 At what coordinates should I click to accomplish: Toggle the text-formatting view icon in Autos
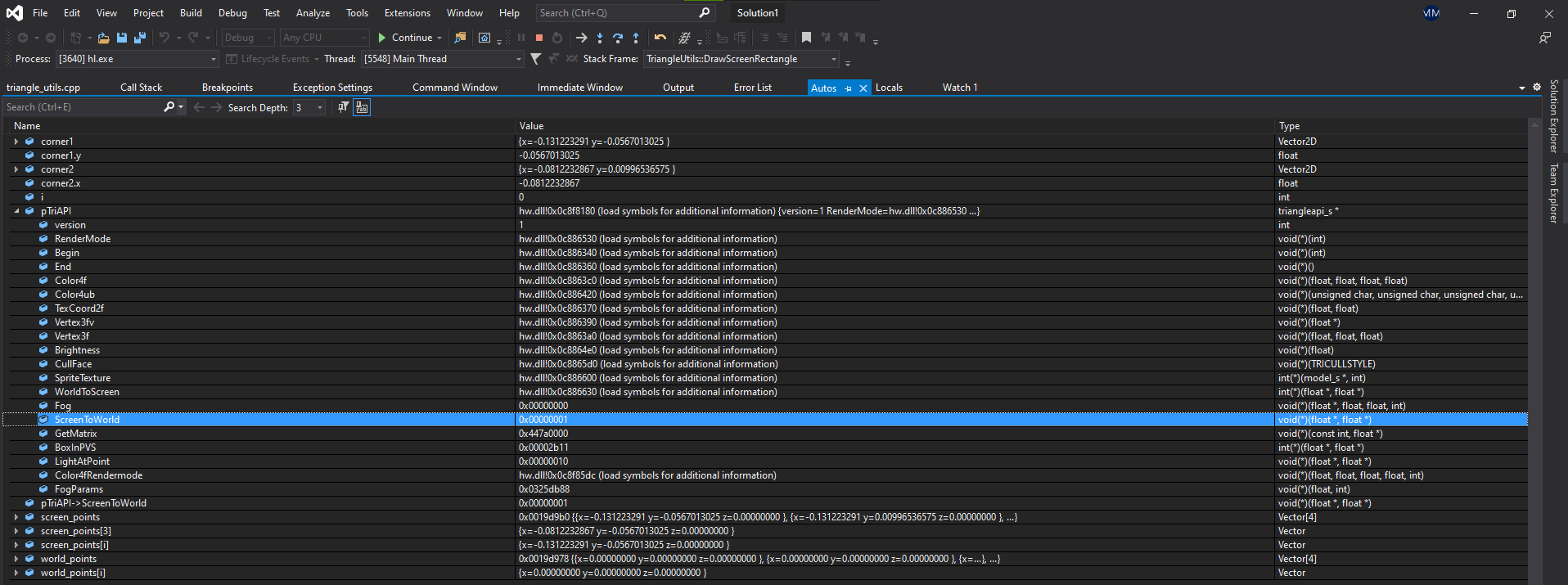click(x=362, y=107)
